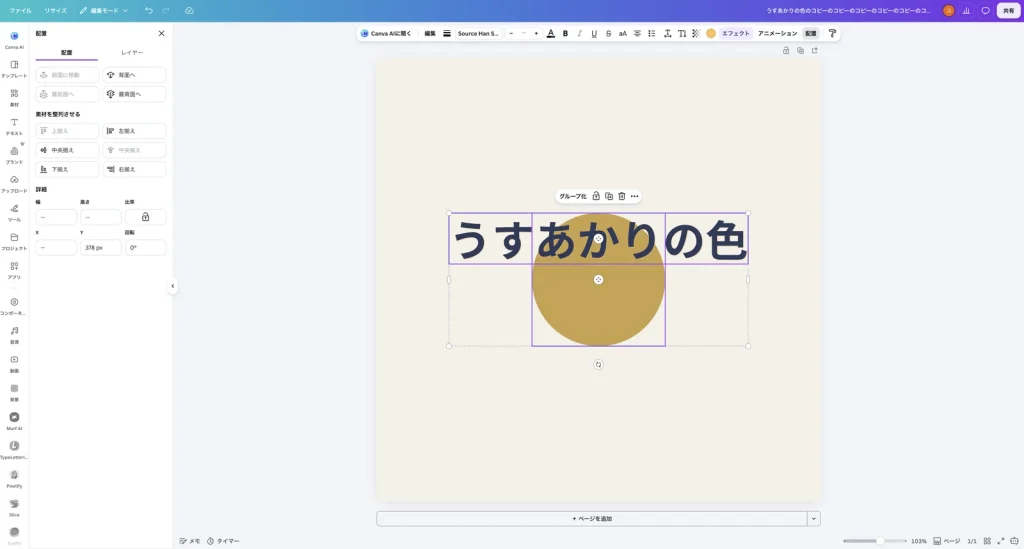Click the 共有 (Share) button

coord(1008,10)
